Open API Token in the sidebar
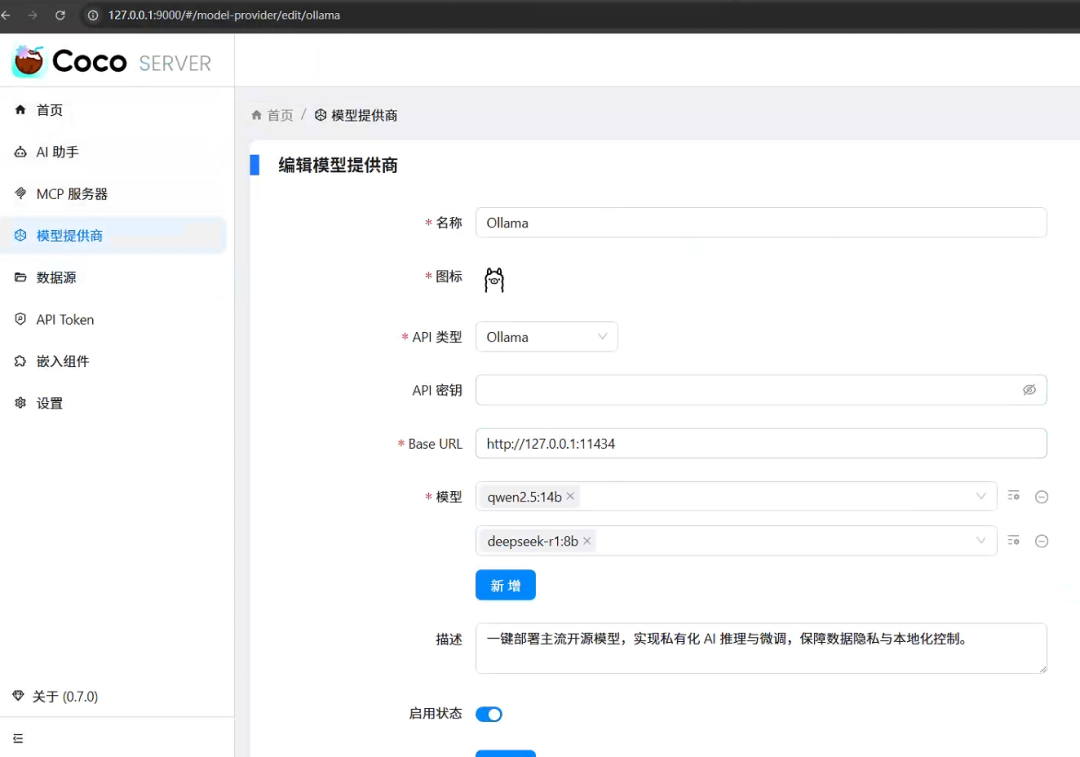Viewport: 1080px width, 757px height. pos(114,320)
